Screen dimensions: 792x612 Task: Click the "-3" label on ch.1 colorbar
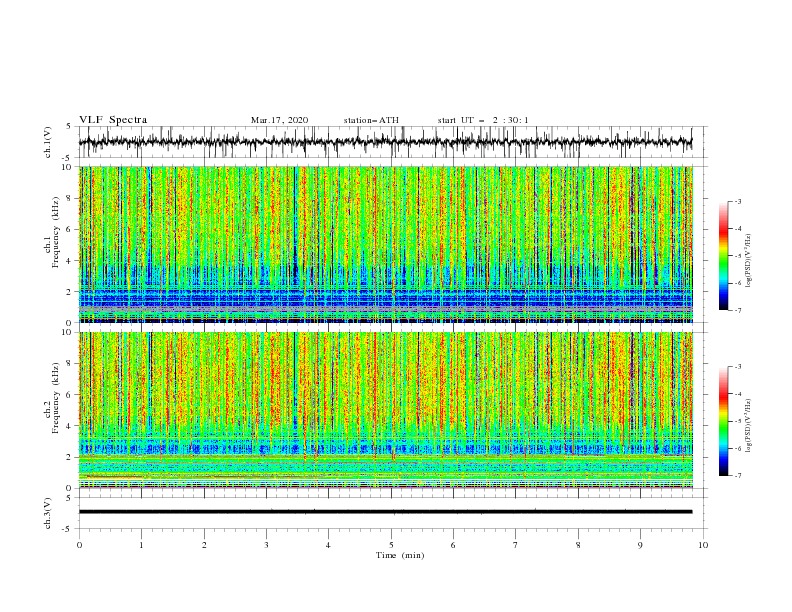(x=738, y=201)
